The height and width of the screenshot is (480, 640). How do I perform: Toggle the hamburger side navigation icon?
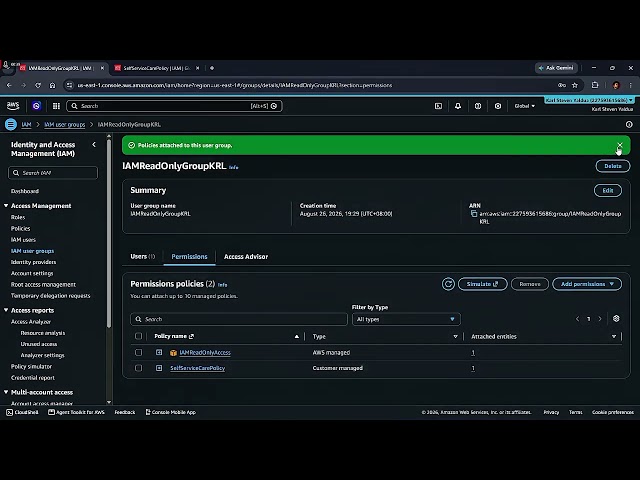[x=11, y=124]
